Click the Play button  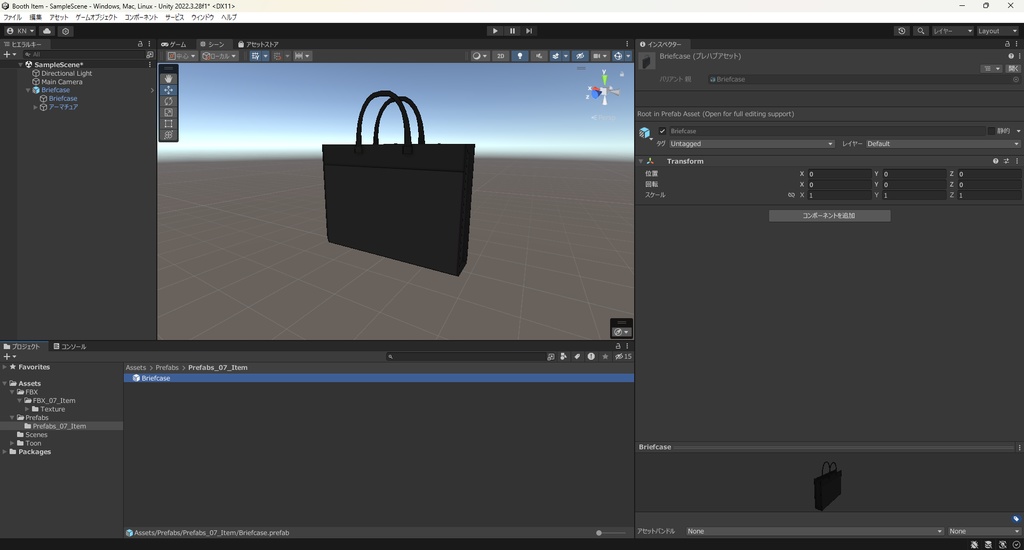coord(495,31)
